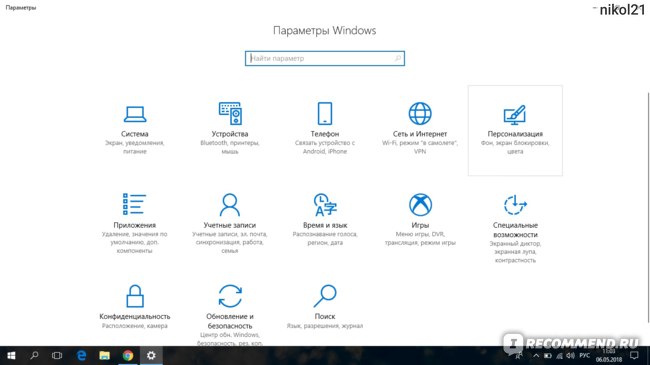Click the Телефон label
Screen dimensions: 650x365
click(x=325, y=134)
